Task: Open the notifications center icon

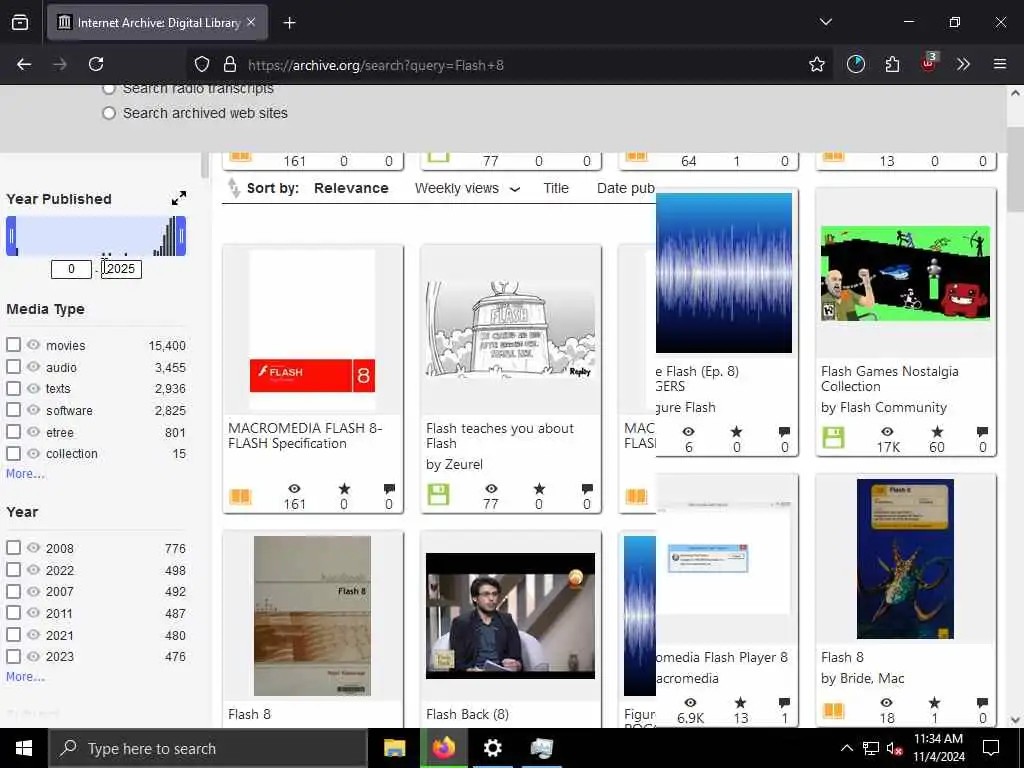Action: [991, 748]
